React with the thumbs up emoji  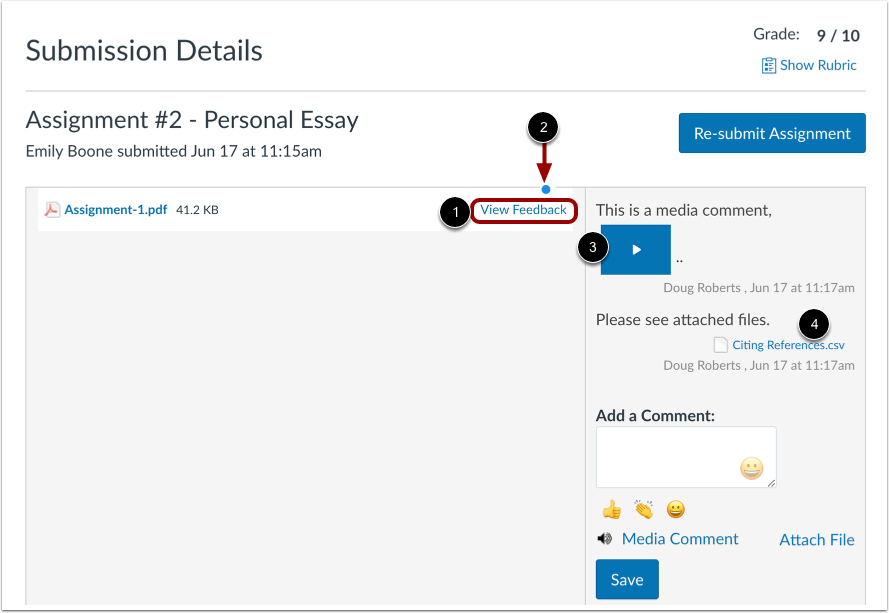click(x=611, y=509)
